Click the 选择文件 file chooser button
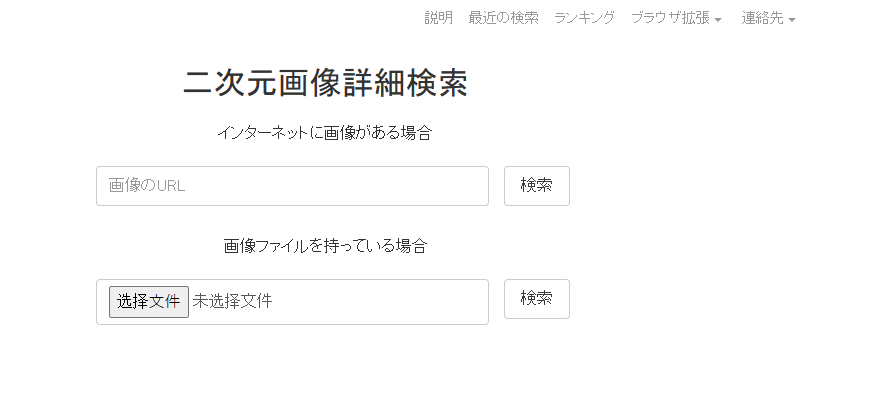The height and width of the screenshot is (412, 878). (x=149, y=301)
